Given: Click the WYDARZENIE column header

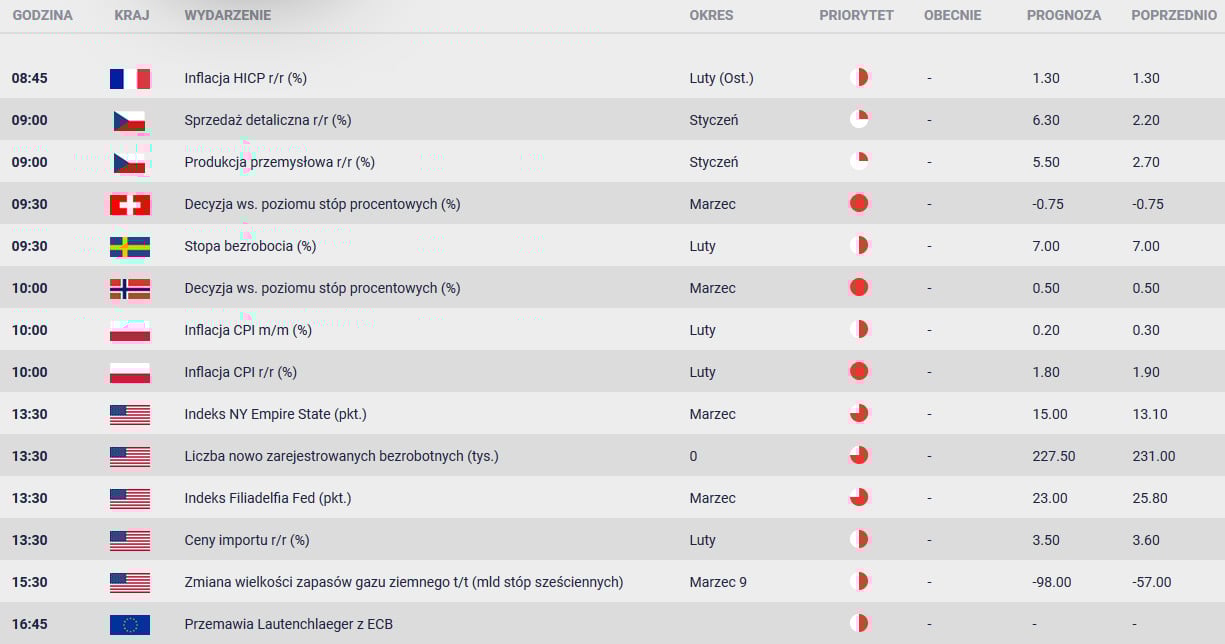Looking at the screenshot, I should point(227,15).
